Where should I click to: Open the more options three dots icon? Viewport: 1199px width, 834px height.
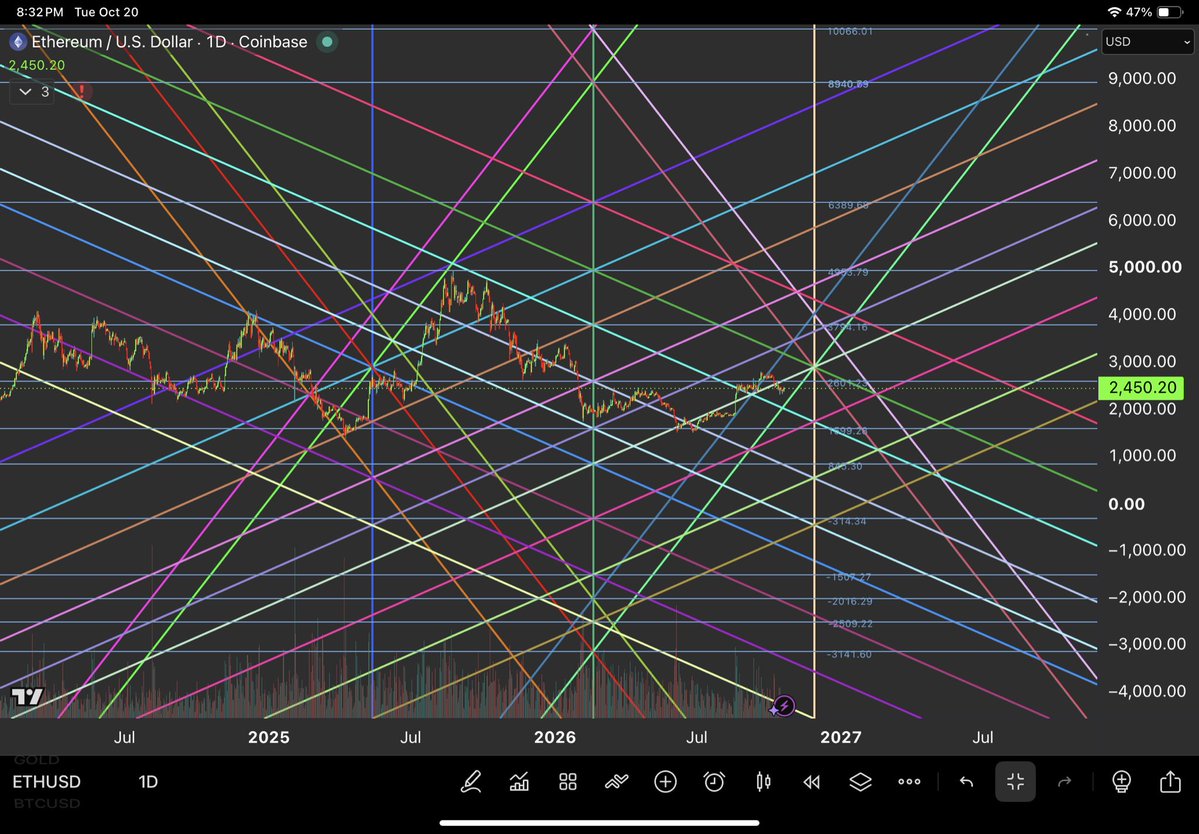pos(909,781)
